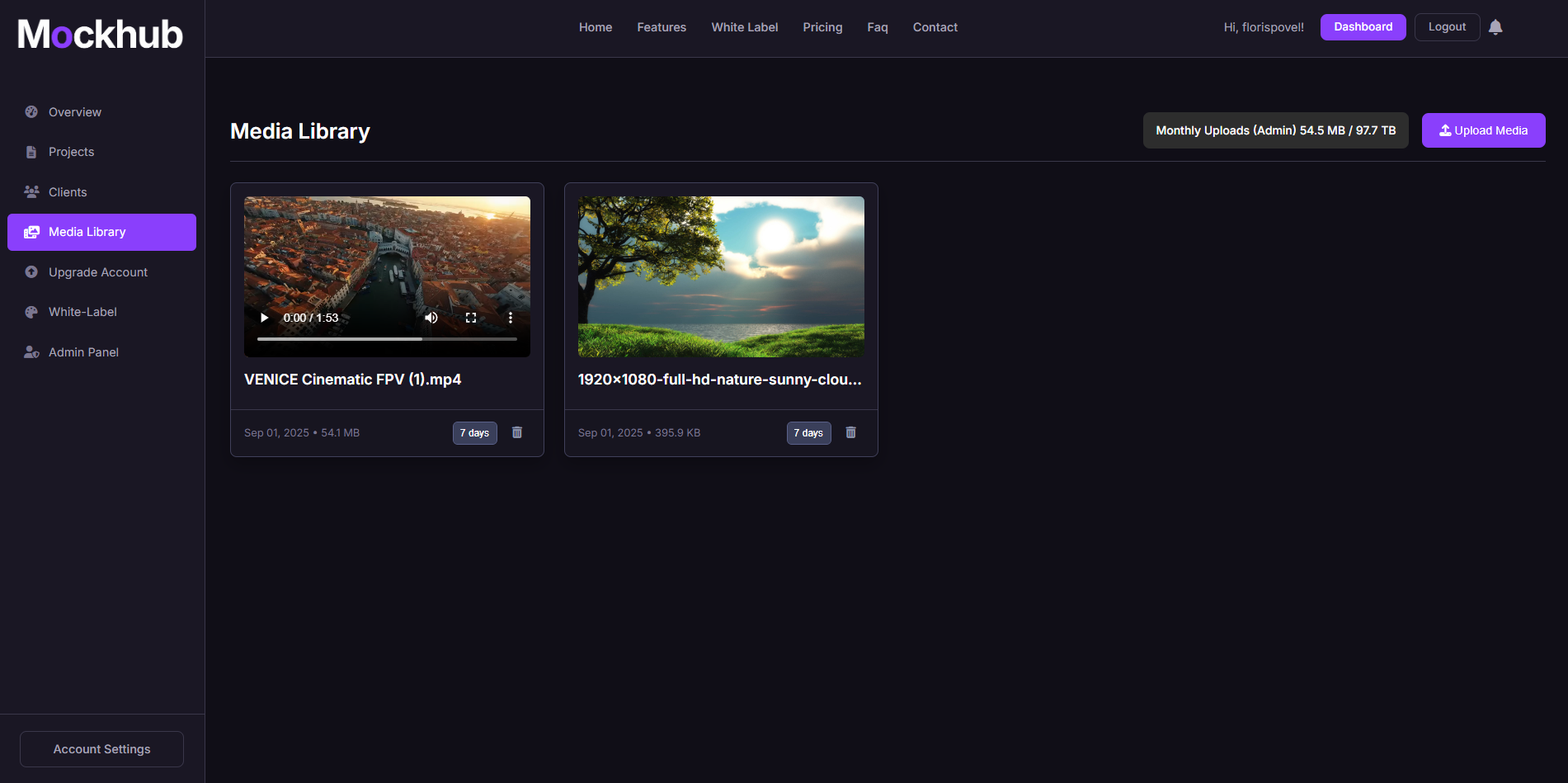Navigate to the Pricing page

(x=822, y=26)
